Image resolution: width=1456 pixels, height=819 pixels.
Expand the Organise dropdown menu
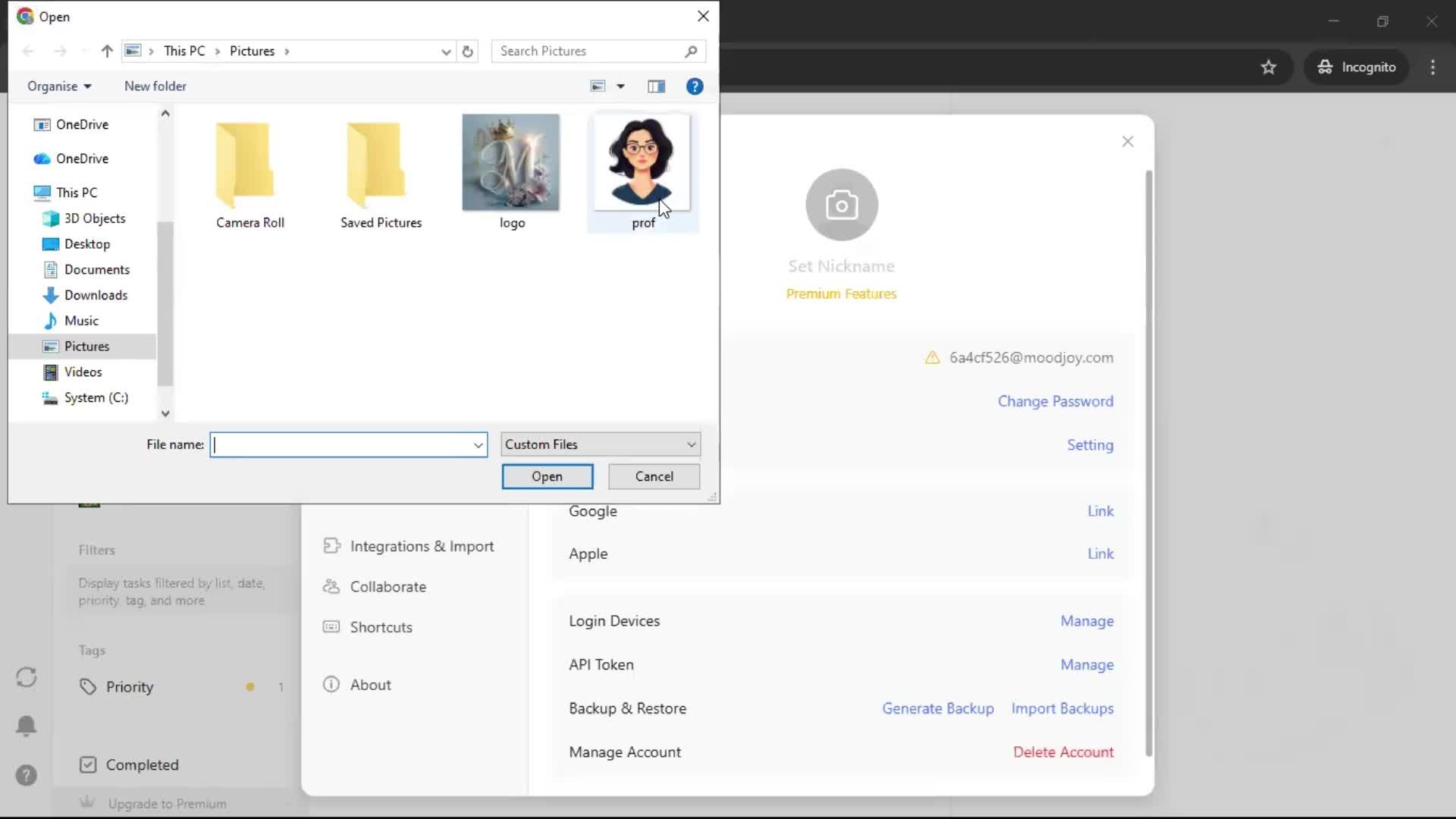point(59,86)
